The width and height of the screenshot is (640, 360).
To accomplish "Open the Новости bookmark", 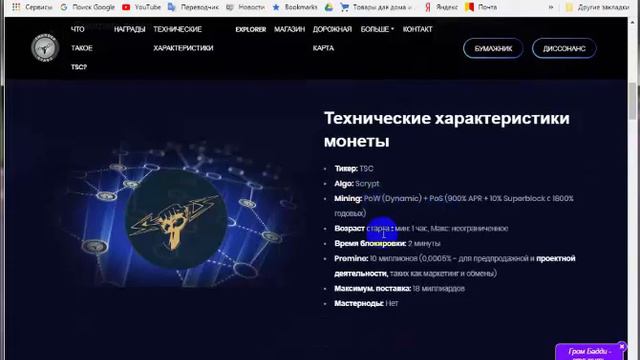I will (x=245, y=7).
